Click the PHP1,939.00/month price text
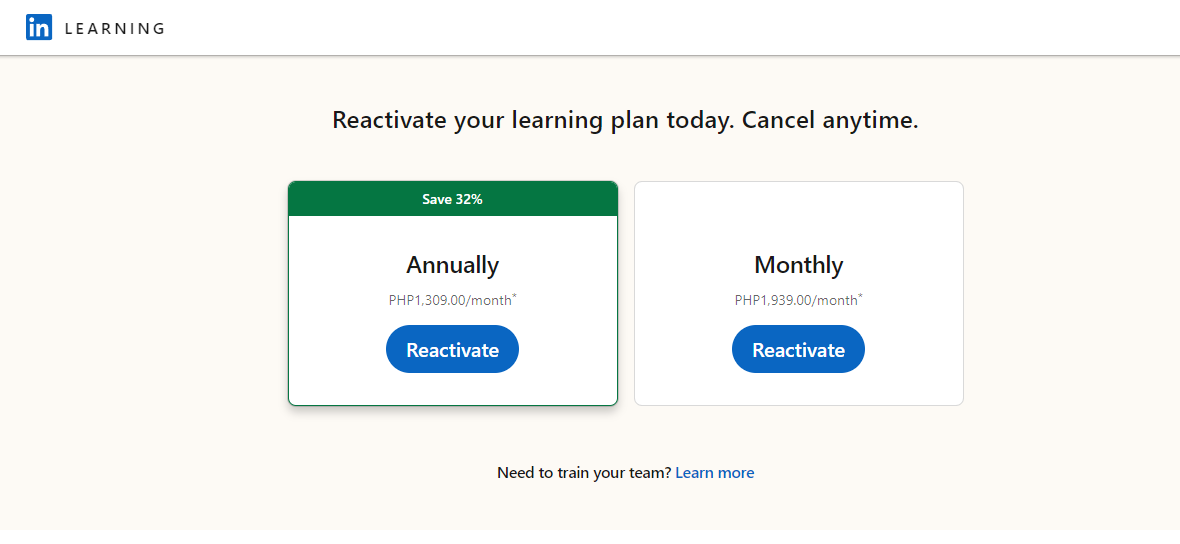The image size is (1180, 544). [795, 300]
